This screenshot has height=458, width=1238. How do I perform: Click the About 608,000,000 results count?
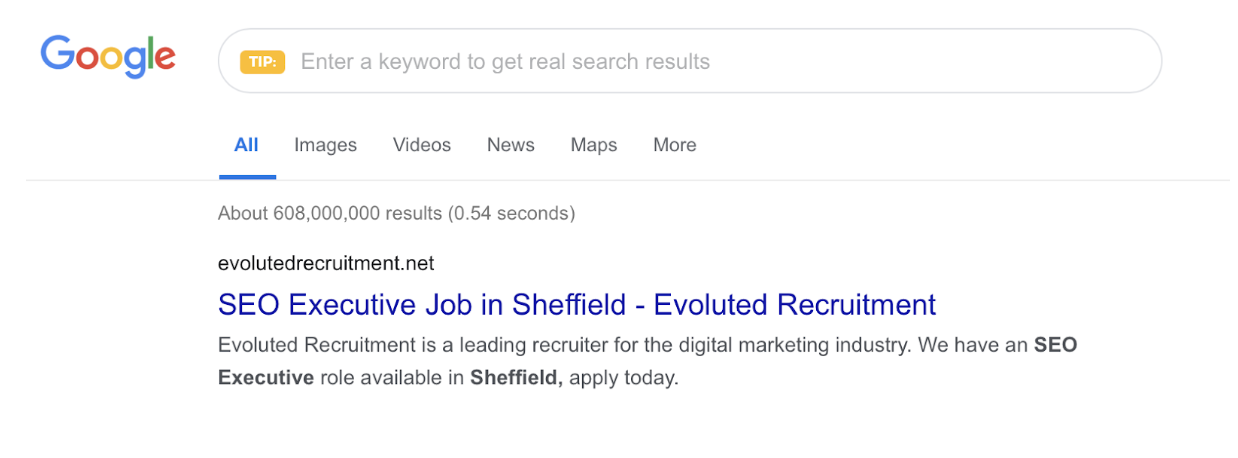point(330,213)
